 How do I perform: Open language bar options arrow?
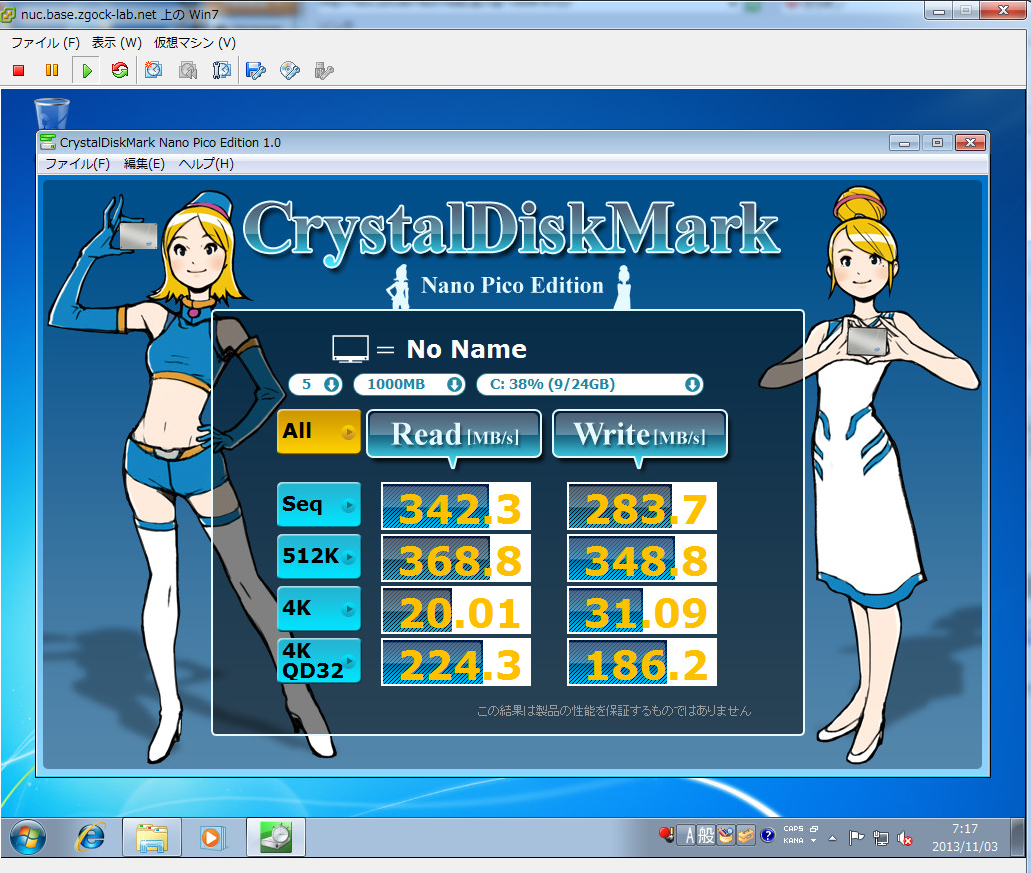pyautogui.click(x=813, y=841)
